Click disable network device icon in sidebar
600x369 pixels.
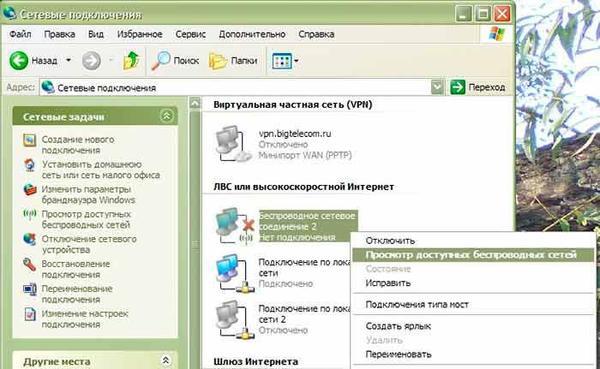[29, 239]
